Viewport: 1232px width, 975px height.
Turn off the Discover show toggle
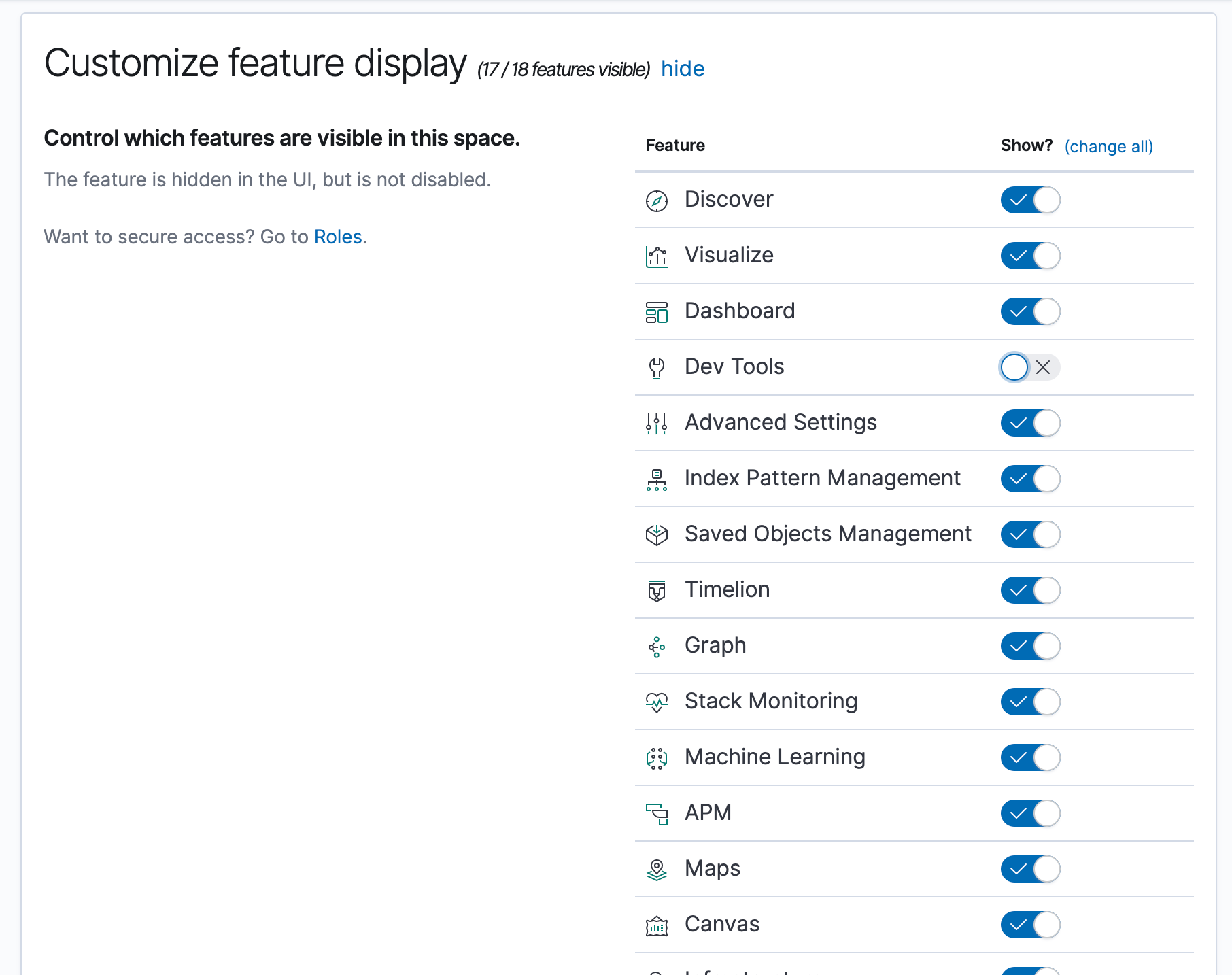(x=1030, y=200)
